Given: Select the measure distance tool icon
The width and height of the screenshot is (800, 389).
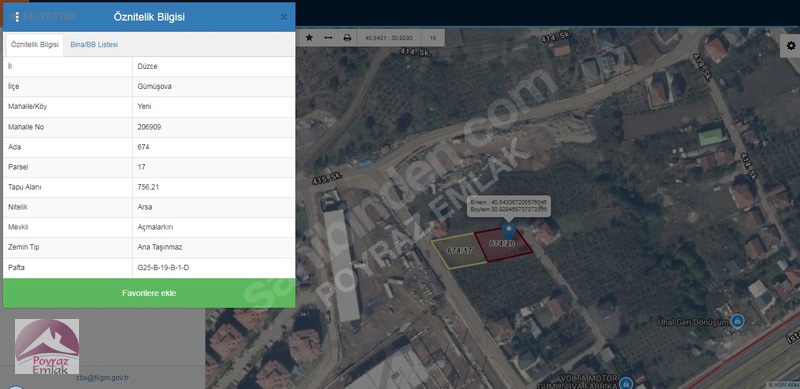Looking at the screenshot, I should point(328,38).
